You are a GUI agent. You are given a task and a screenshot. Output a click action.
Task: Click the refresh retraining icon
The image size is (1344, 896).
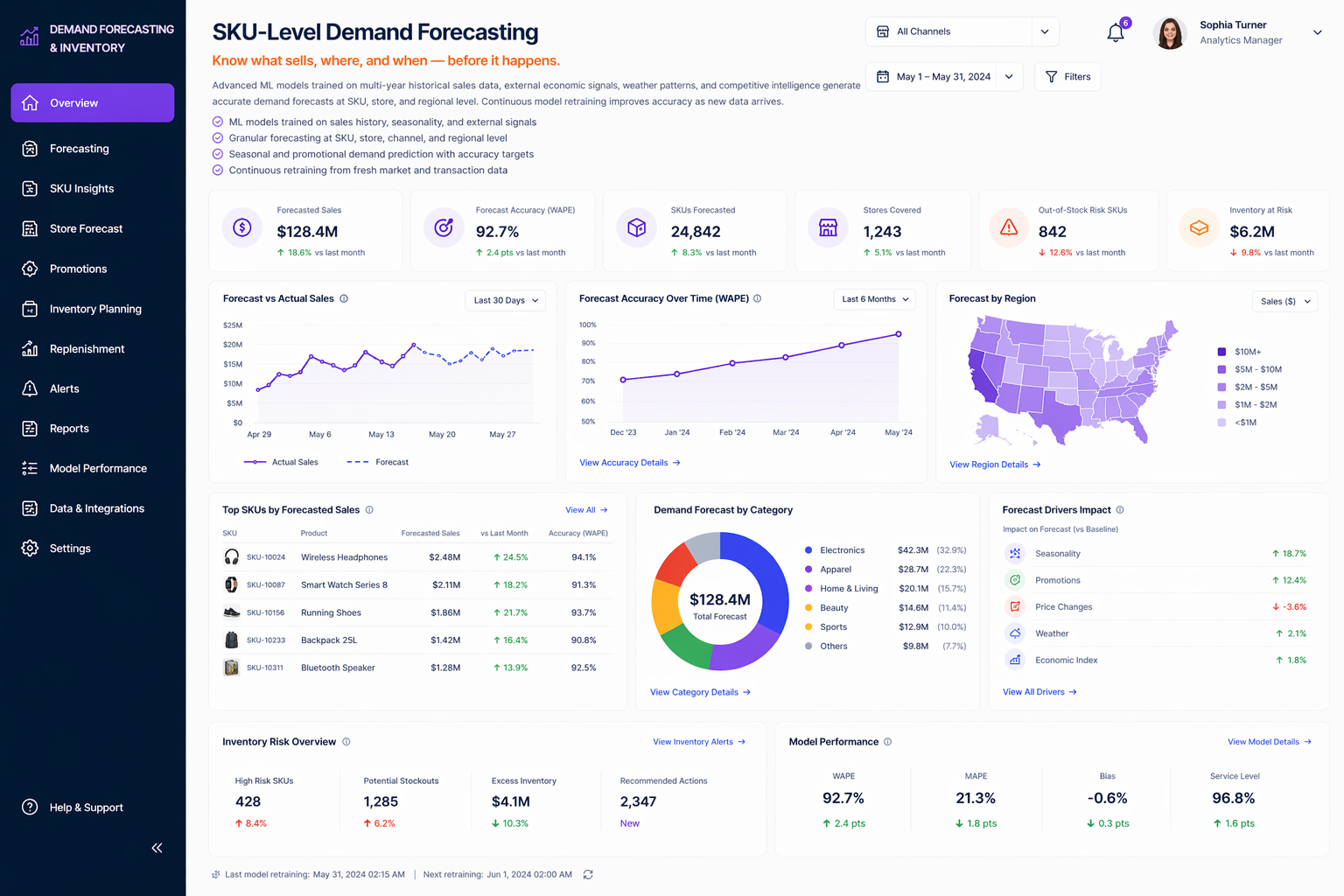[588, 874]
